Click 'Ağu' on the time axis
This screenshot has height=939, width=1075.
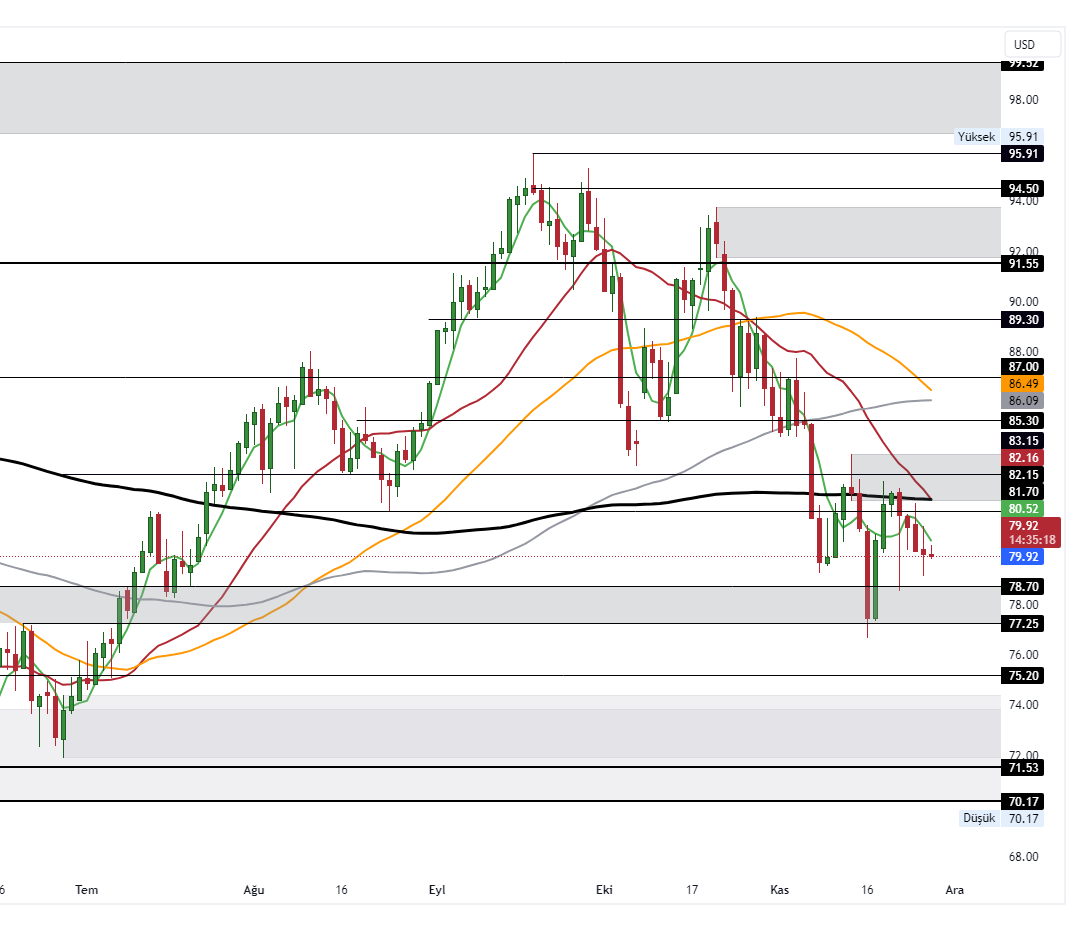point(254,889)
